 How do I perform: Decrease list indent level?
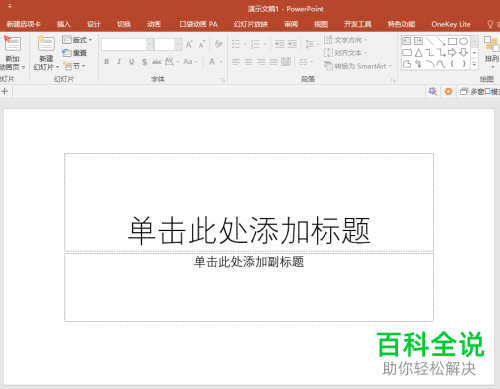tap(279, 44)
